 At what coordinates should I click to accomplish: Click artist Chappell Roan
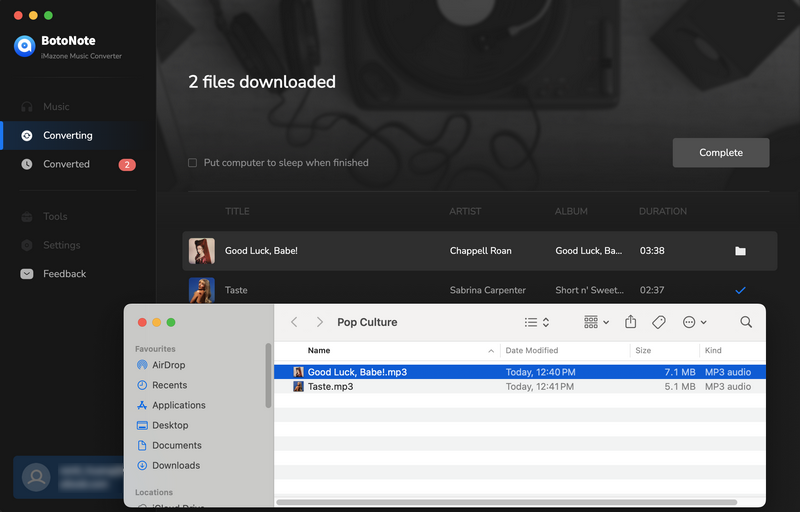pos(481,251)
